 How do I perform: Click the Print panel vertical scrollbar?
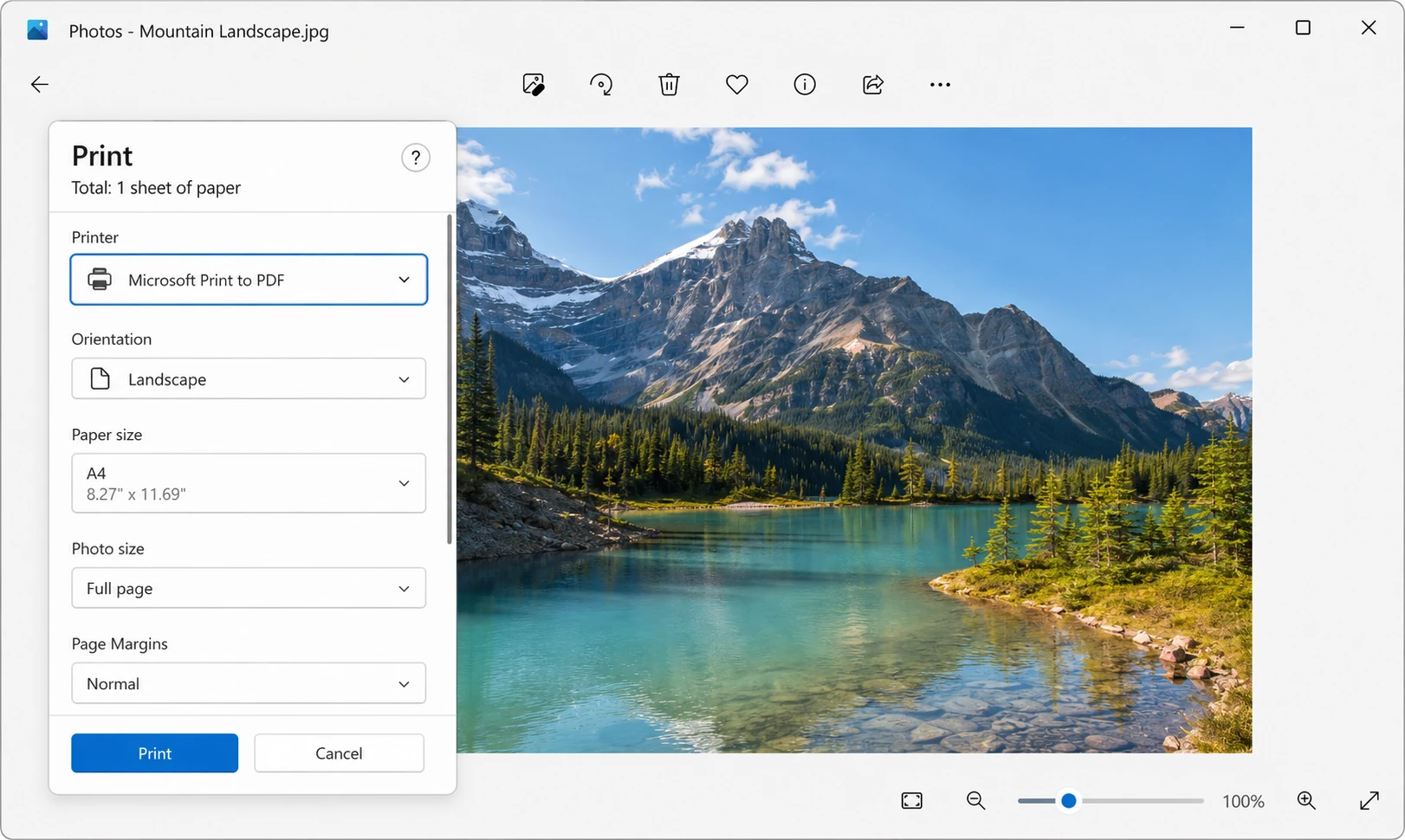tap(449, 379)
